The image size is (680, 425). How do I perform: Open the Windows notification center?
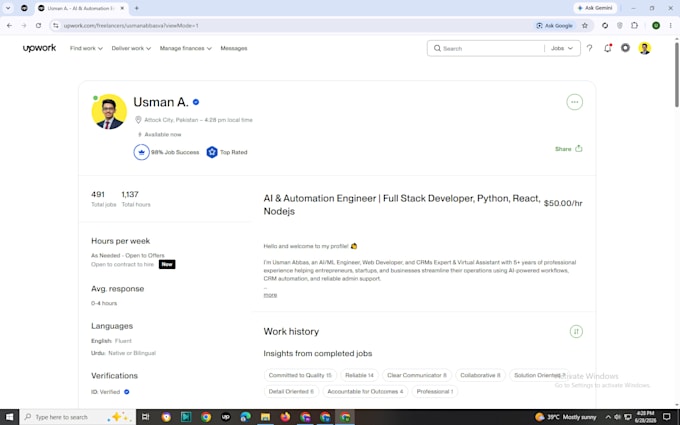tap(667, 417)
